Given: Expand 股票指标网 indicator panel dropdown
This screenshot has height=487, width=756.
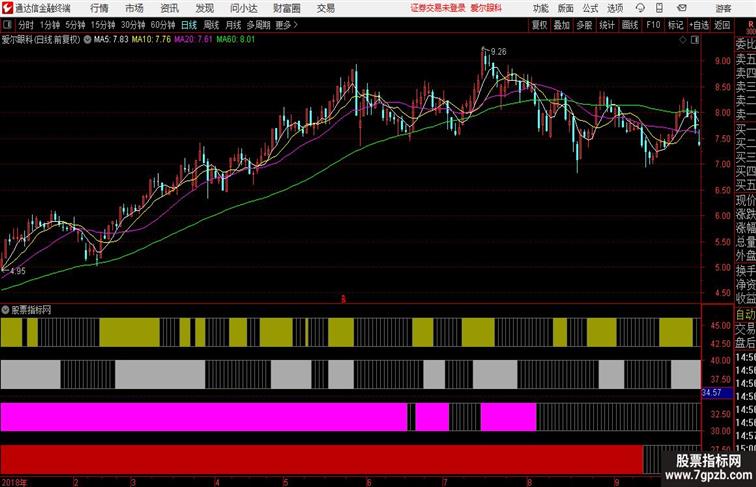Looking at the screenshot, I should [x=5, y=310].
